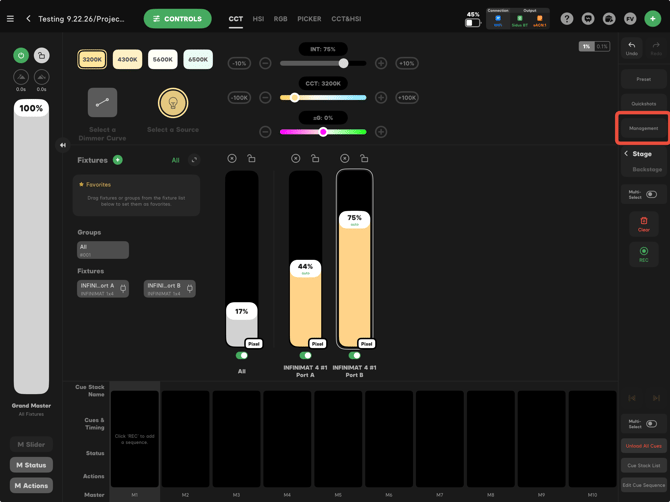This screenshot has height=502, width=670.
Task: Click the Select a Dimmer Curve icon
Action: coord(103,103)
